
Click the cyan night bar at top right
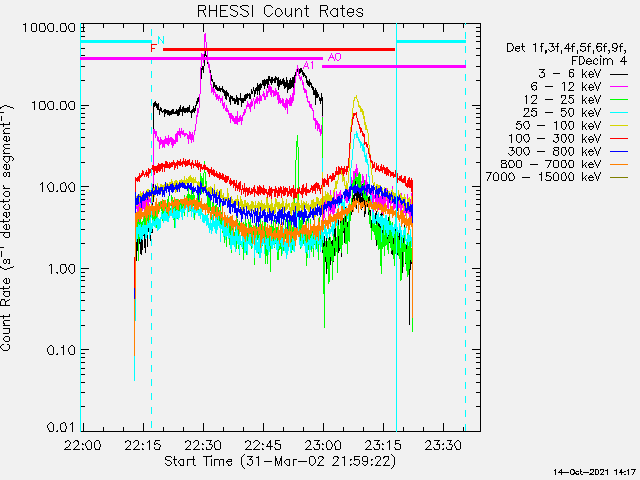[431, 42]
